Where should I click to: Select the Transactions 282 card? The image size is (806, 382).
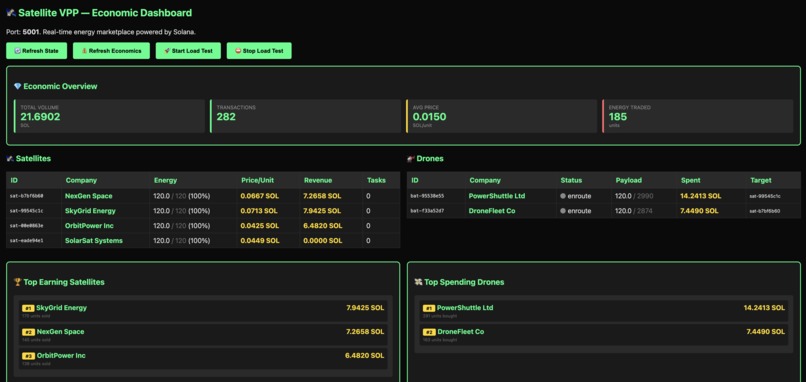pos(305,116)
